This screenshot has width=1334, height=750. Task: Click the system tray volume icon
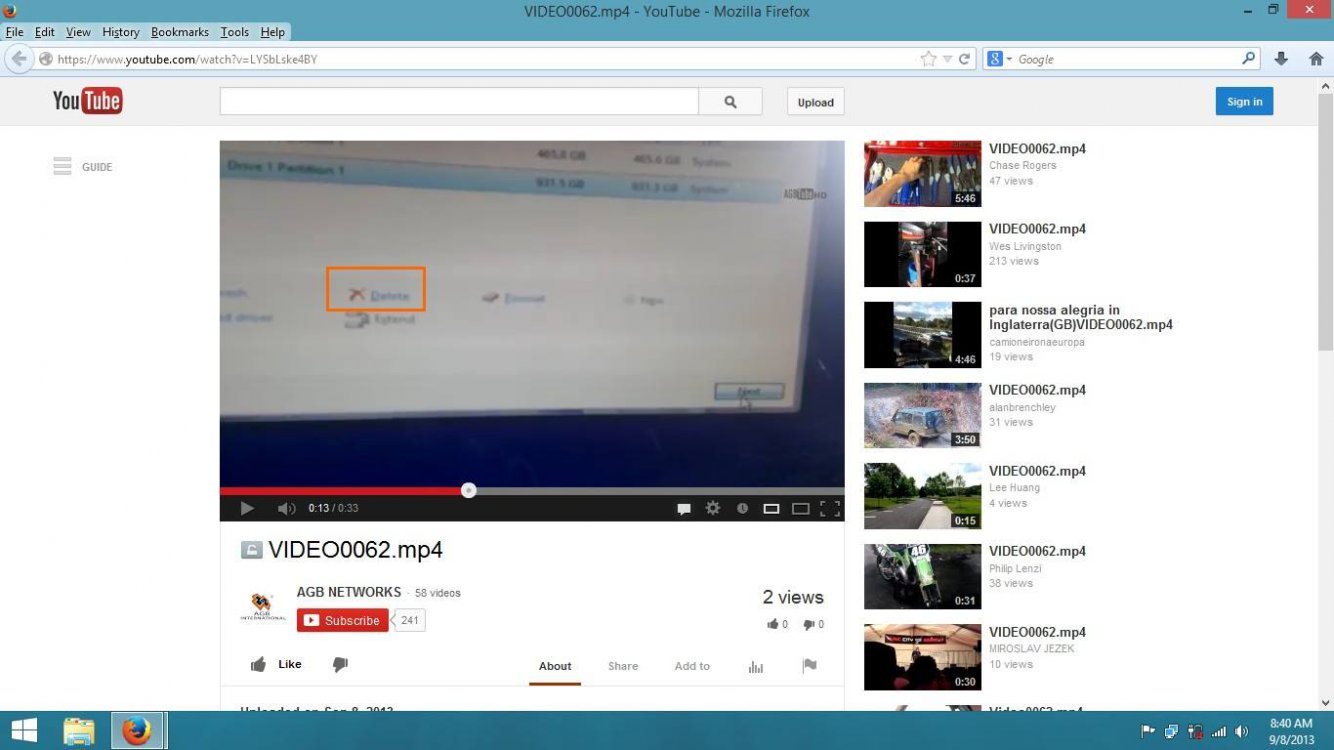coord(1241,731)
